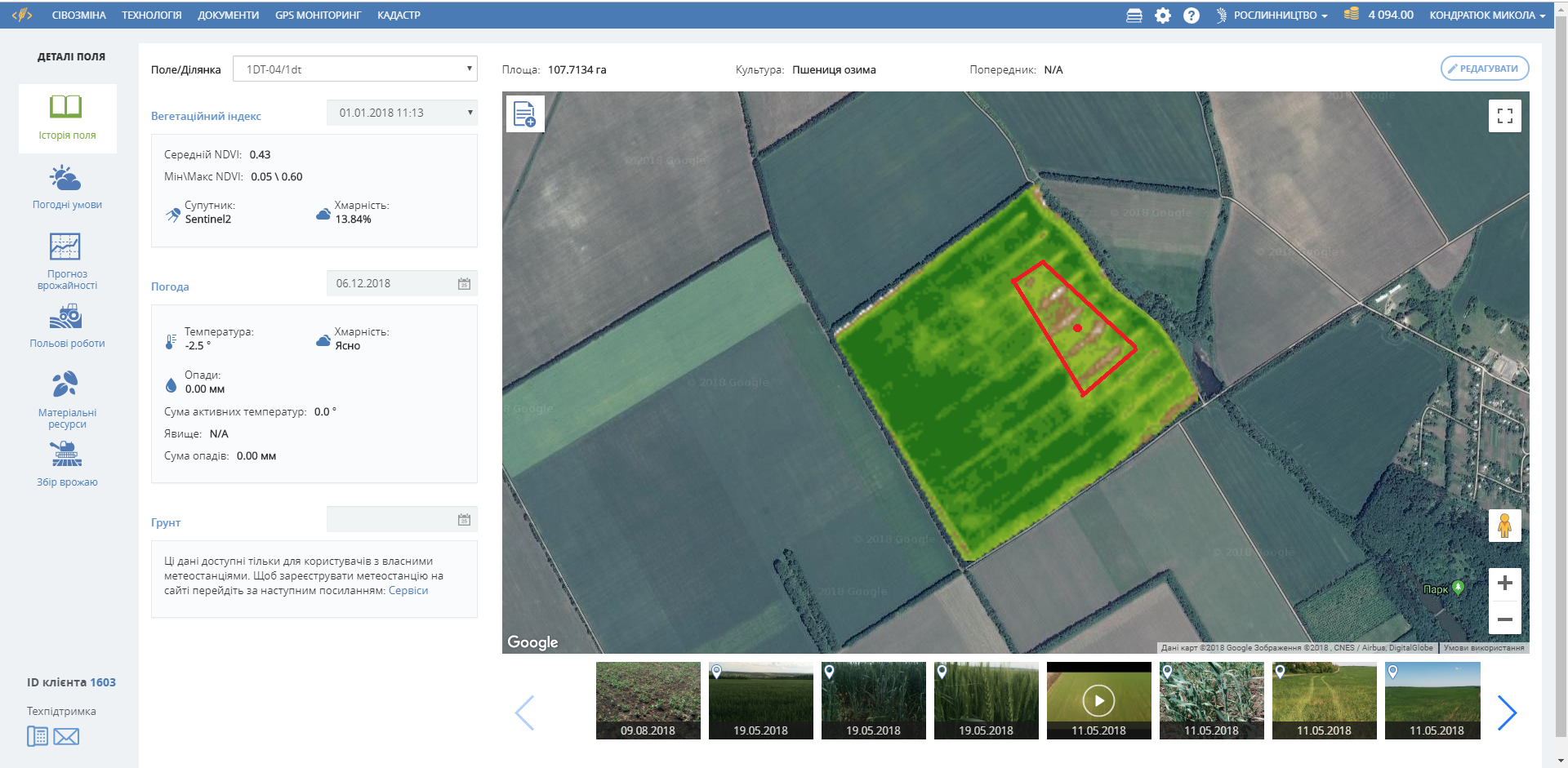Screen dimensions: 1568x768
Task: Expand the vegetation index date dropdown
Action: coord(402,113)
